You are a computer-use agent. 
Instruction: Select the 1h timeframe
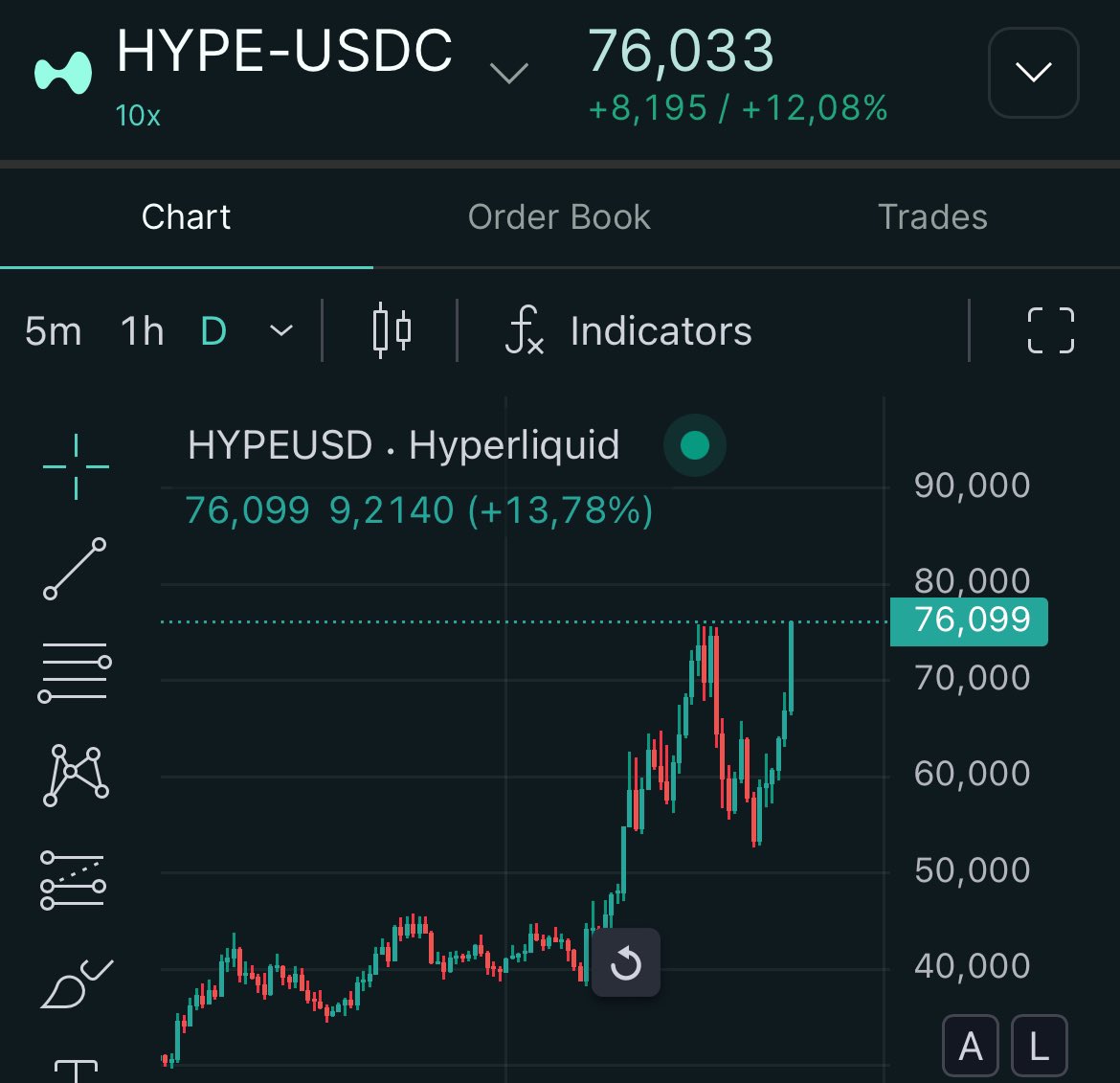coord(142,330)
